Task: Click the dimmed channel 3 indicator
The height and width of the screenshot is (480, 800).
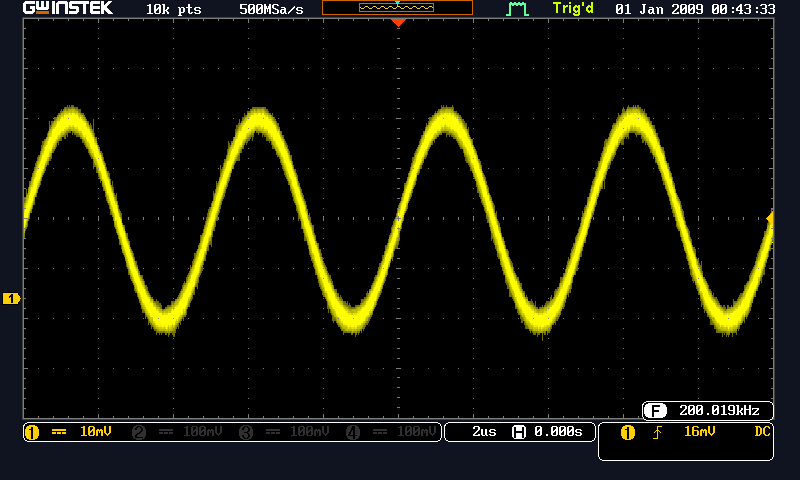Action: coord(246,432)
